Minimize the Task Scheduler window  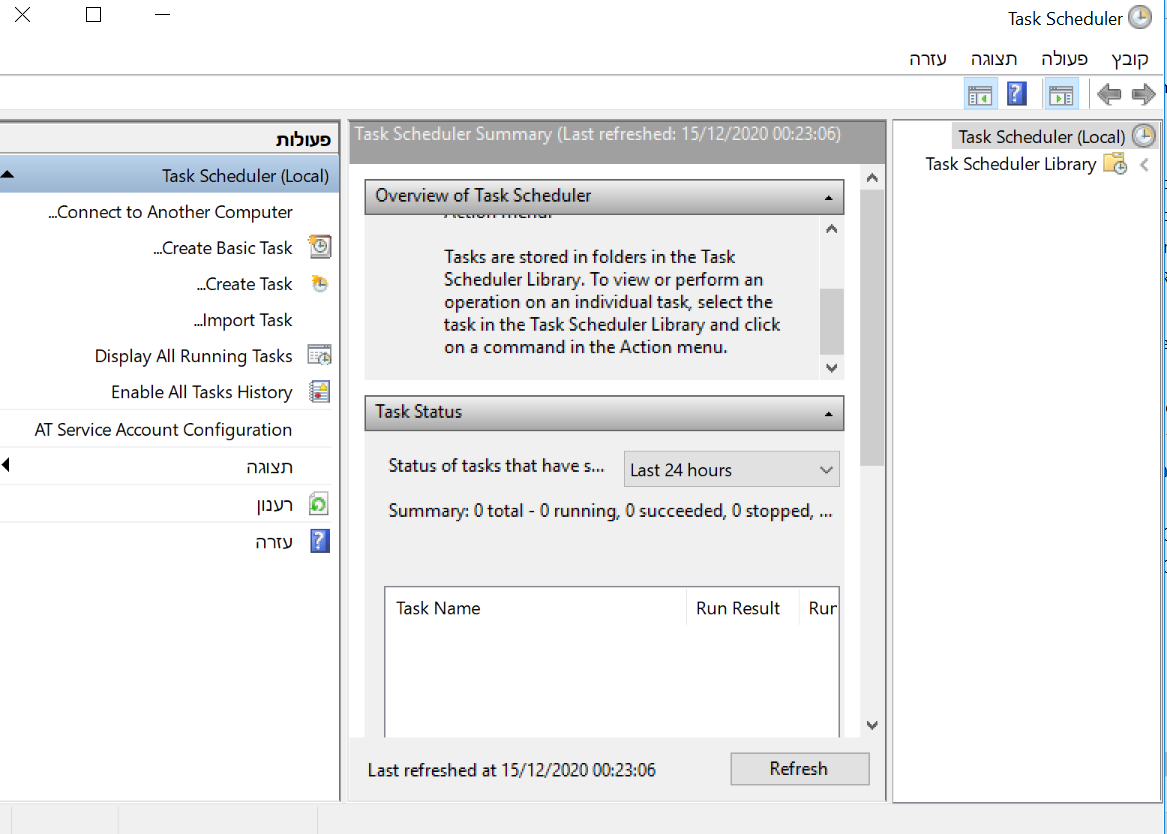click(162, 14)
